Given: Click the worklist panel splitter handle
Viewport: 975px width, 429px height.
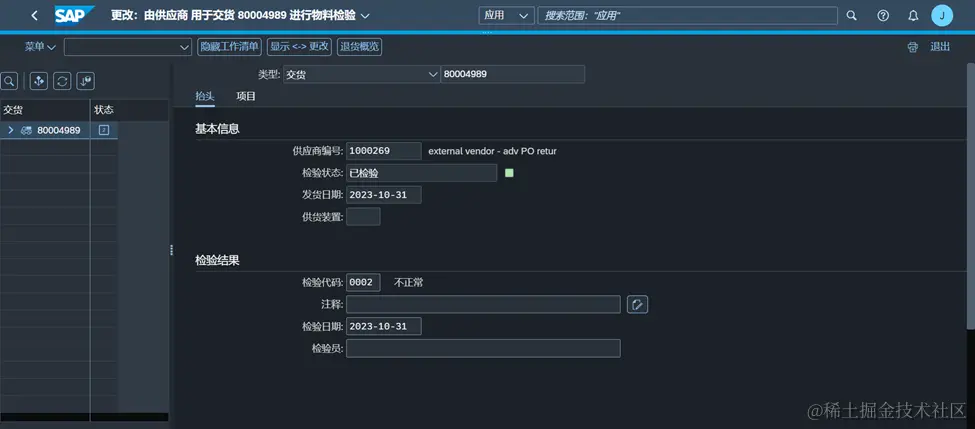Looking at the screenshot, I should (171, 250).
